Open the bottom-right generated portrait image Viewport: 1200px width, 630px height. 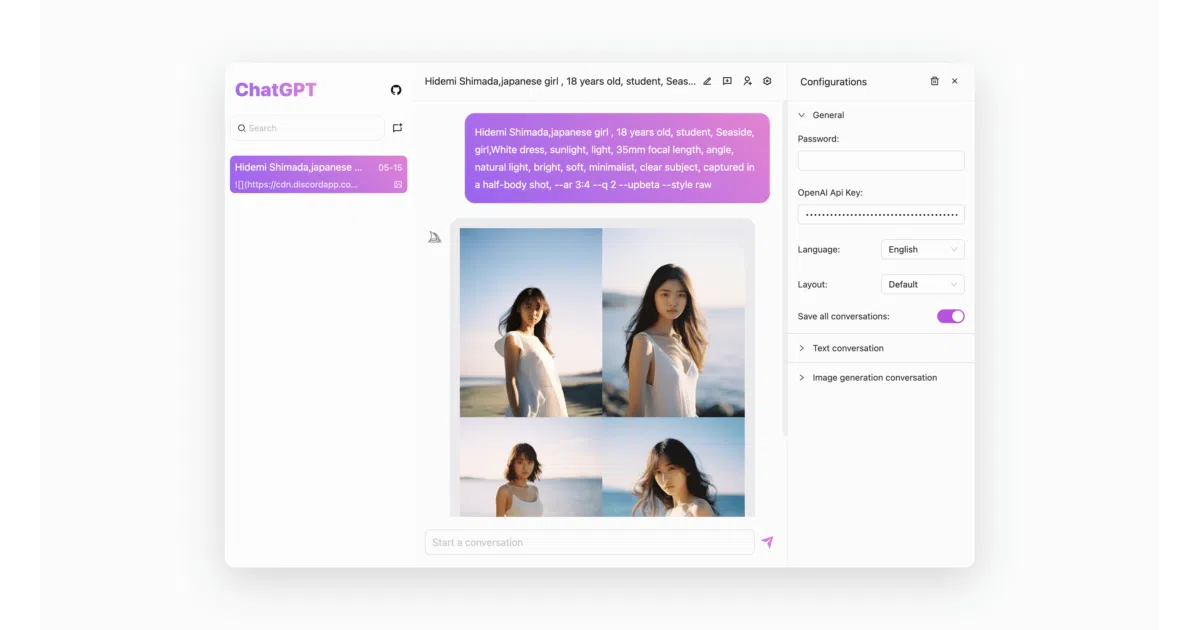click(674, 467)
